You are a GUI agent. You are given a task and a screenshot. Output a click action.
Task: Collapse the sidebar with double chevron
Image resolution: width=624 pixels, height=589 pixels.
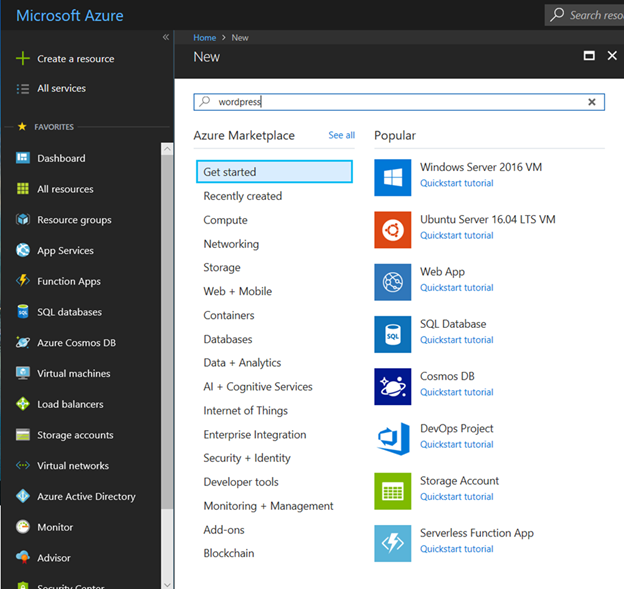pos(166,37)
